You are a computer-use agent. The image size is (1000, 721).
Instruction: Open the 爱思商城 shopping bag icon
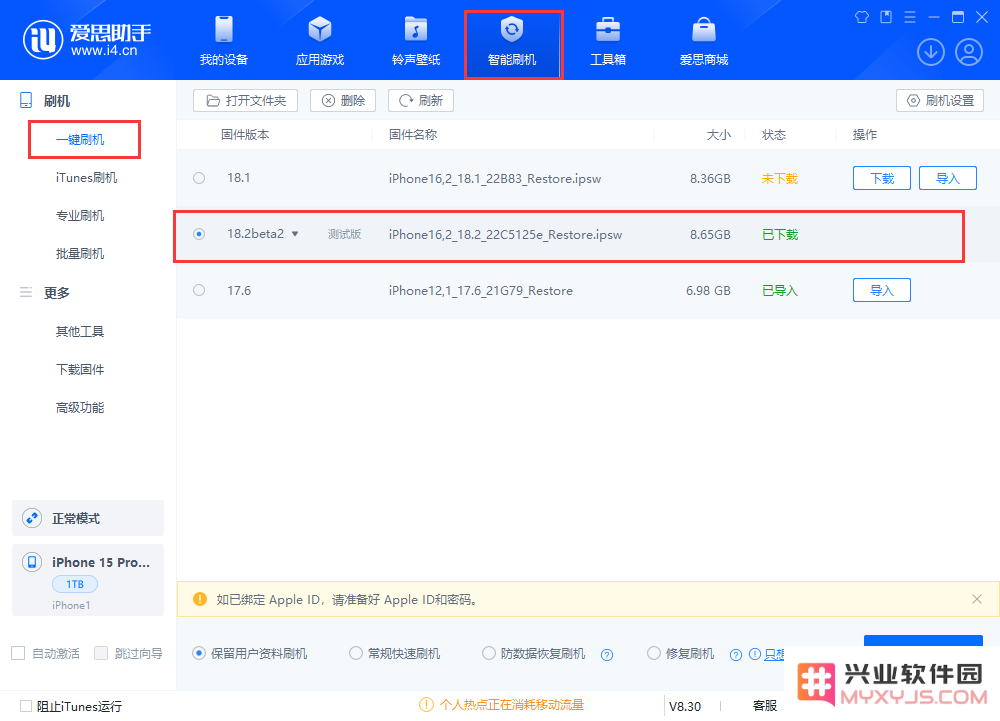tap(703, 30)
